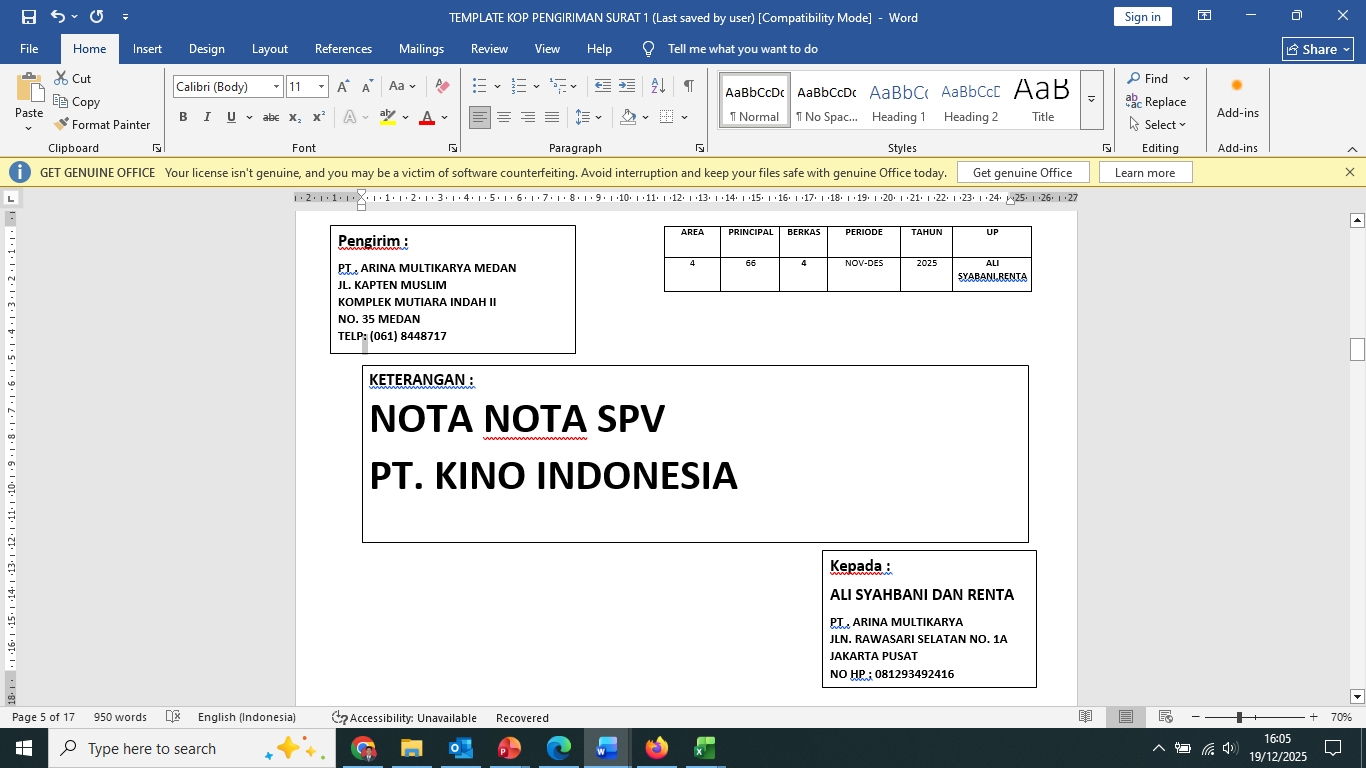The width and height of the screenshot is (1366, 768).
Task: Click the Align Right icon
Action: (x=528, y=117)
